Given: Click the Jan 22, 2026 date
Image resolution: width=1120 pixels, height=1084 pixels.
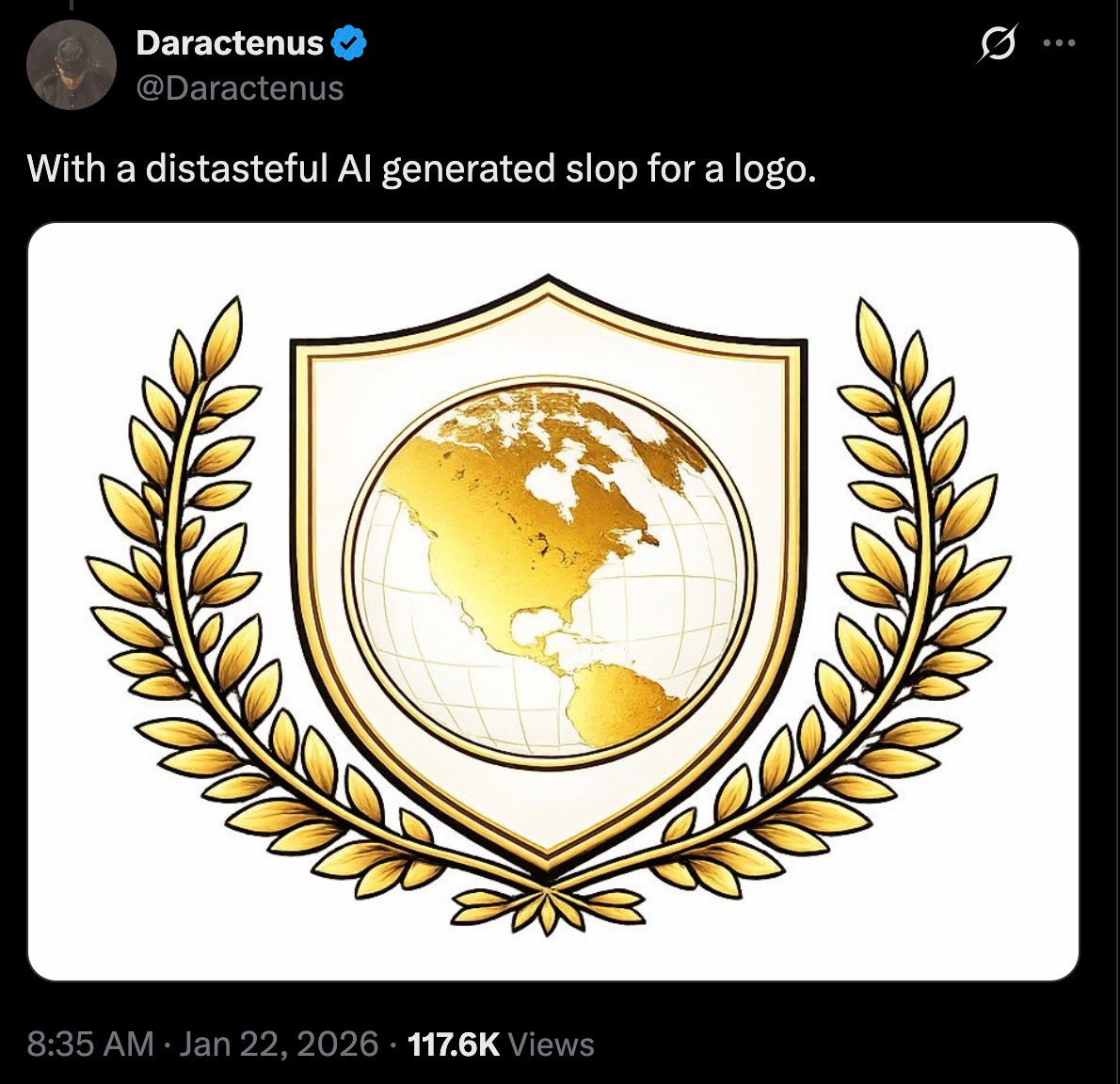Looking at the screenshot, I should (279, 1044).
